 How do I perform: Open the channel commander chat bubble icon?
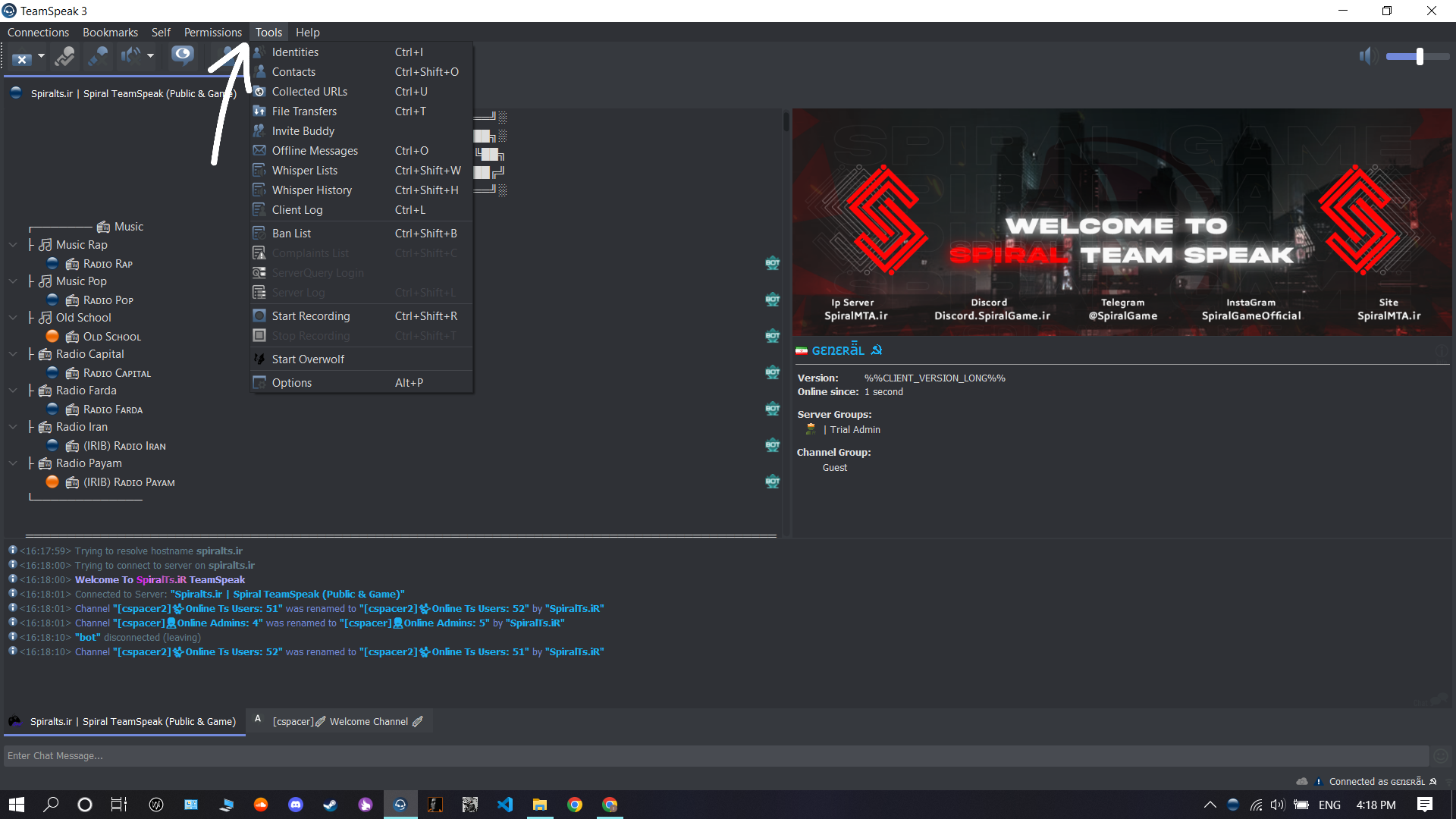pyautogui.click(x=183, y=57)
